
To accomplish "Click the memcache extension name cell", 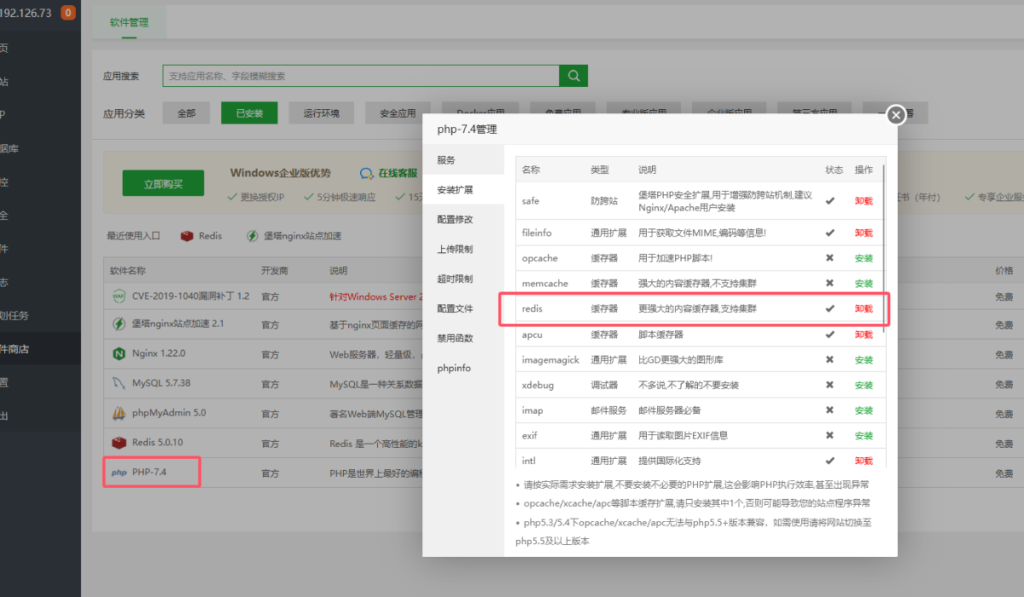I will (545, 283).
